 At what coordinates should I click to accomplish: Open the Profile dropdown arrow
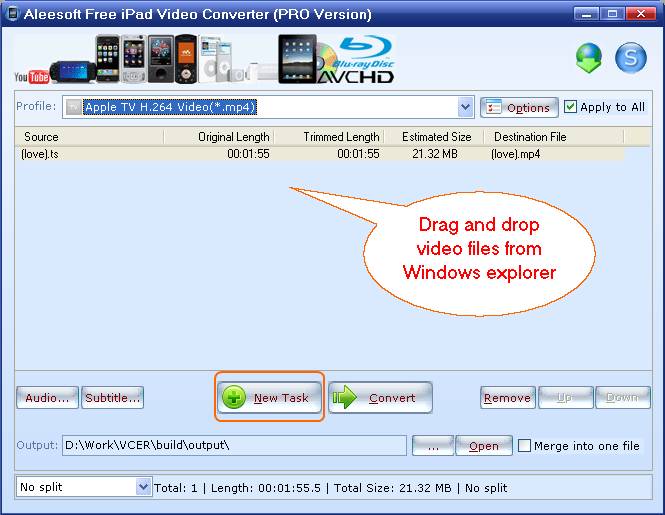tap(466, 107)
